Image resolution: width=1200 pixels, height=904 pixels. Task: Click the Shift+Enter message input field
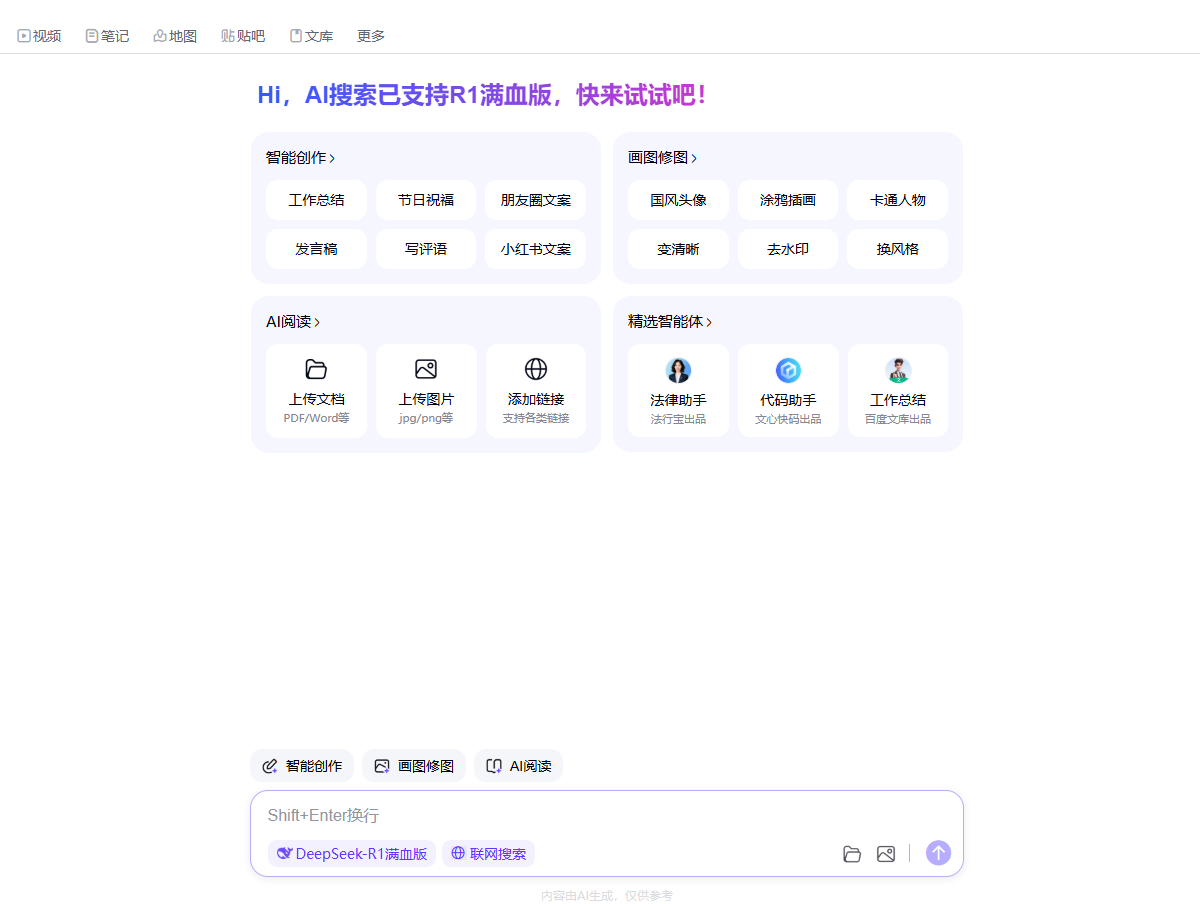600,816
